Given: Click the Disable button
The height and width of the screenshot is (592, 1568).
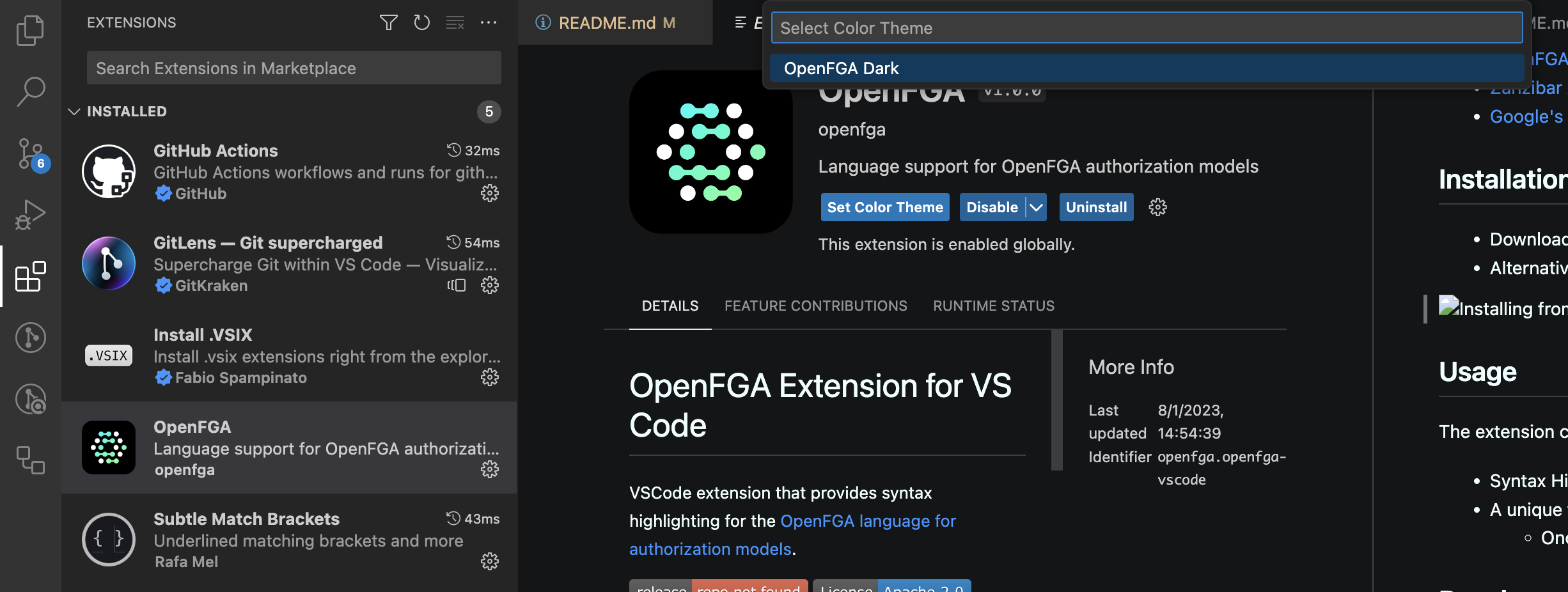Looking at the screenshot, I should click(992, 207).
